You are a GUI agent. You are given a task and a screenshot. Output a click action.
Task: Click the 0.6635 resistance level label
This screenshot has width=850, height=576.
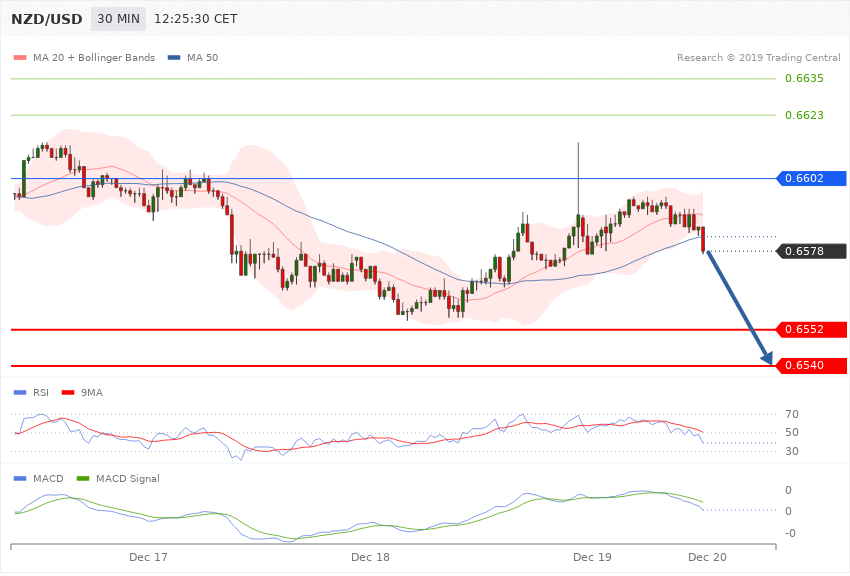click(x=804, y=79)
